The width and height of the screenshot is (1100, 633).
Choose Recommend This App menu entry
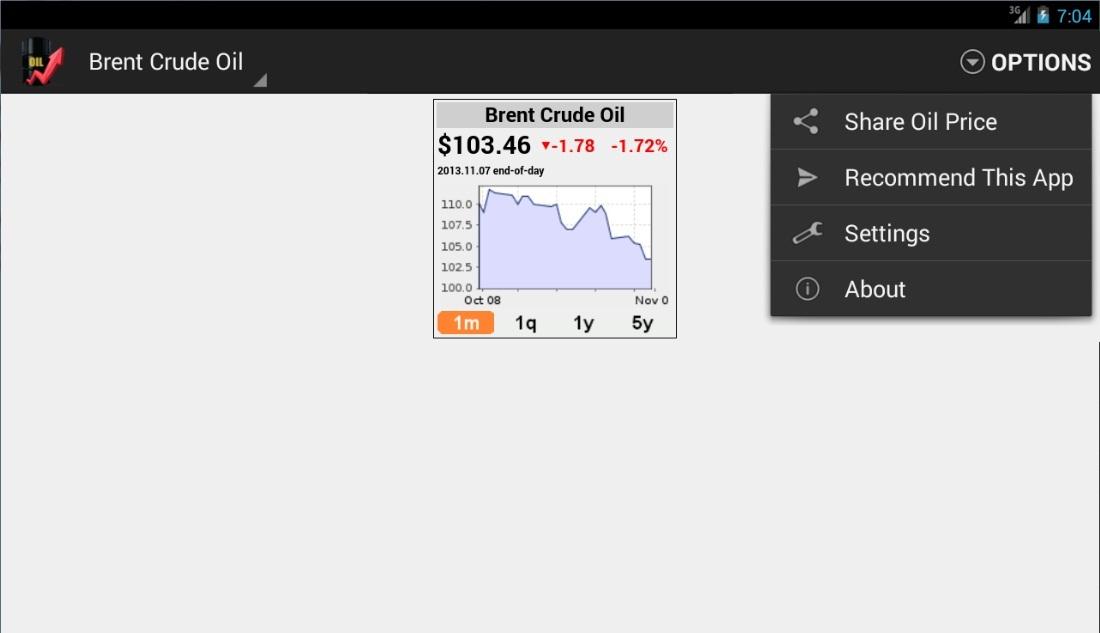pos(931,178)
